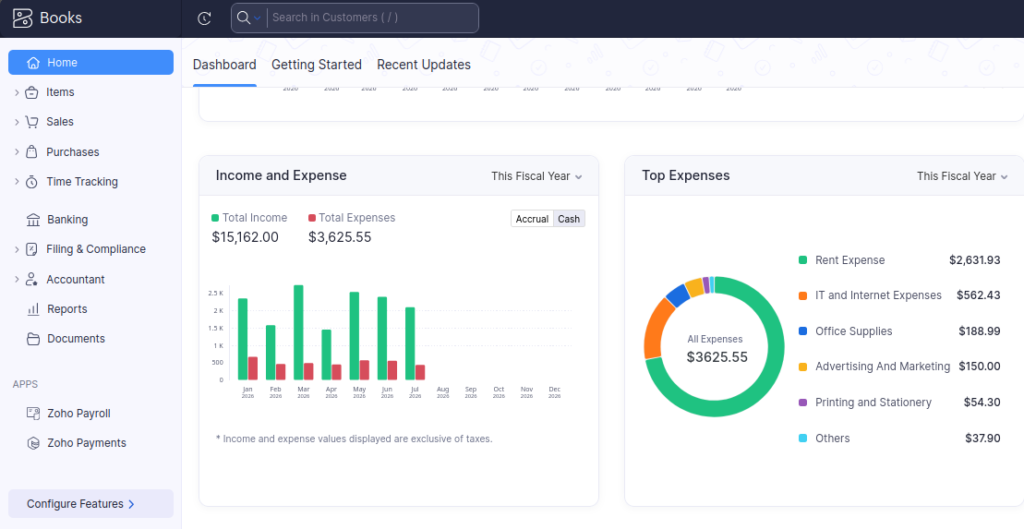1024x529 pixels.
Task: Click the Office Supplies legend entry
Action: 854,331
